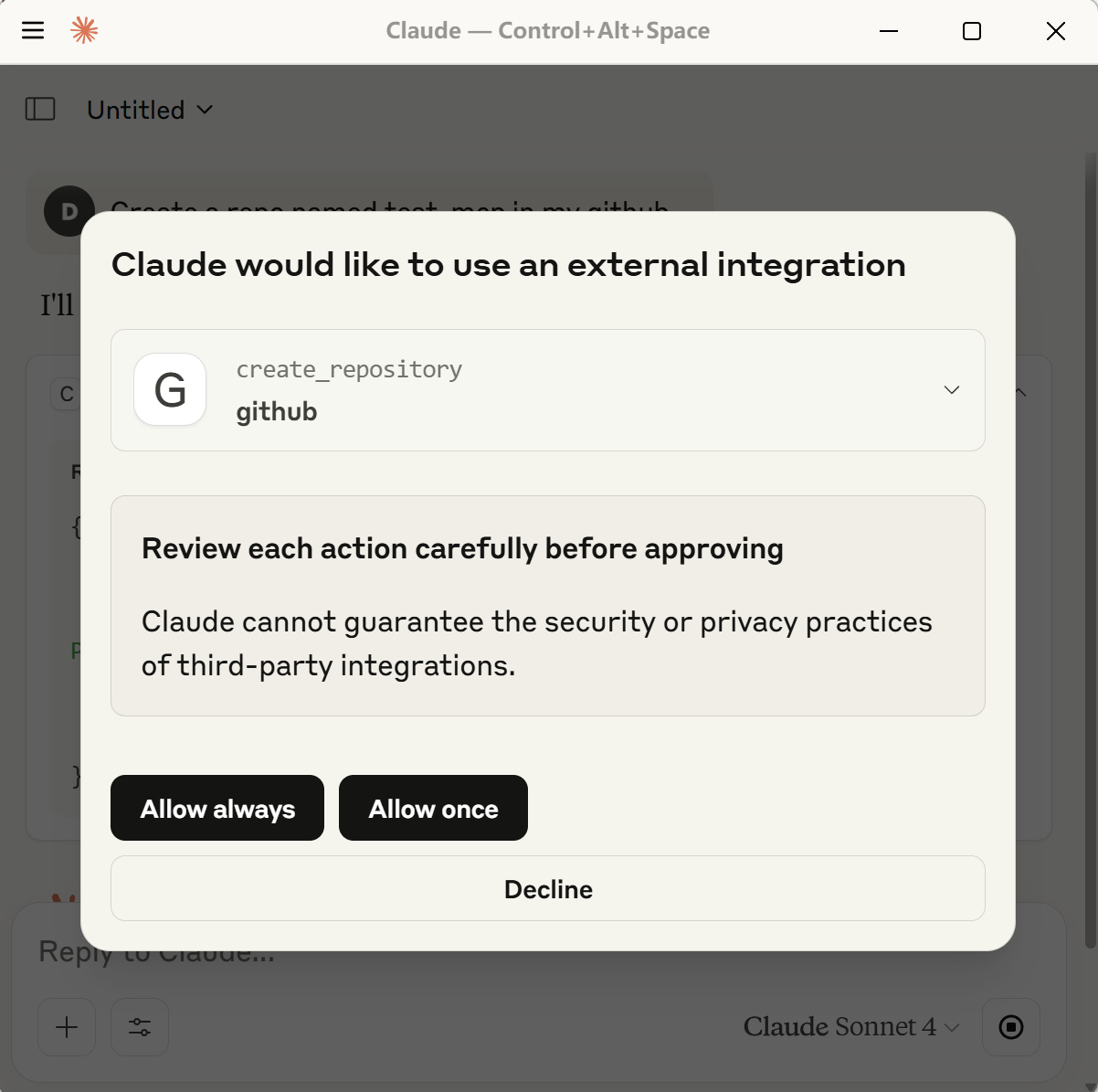Open the hamburger menu
Viewport: 1098px width, 1092px height.
pos(32,29)
